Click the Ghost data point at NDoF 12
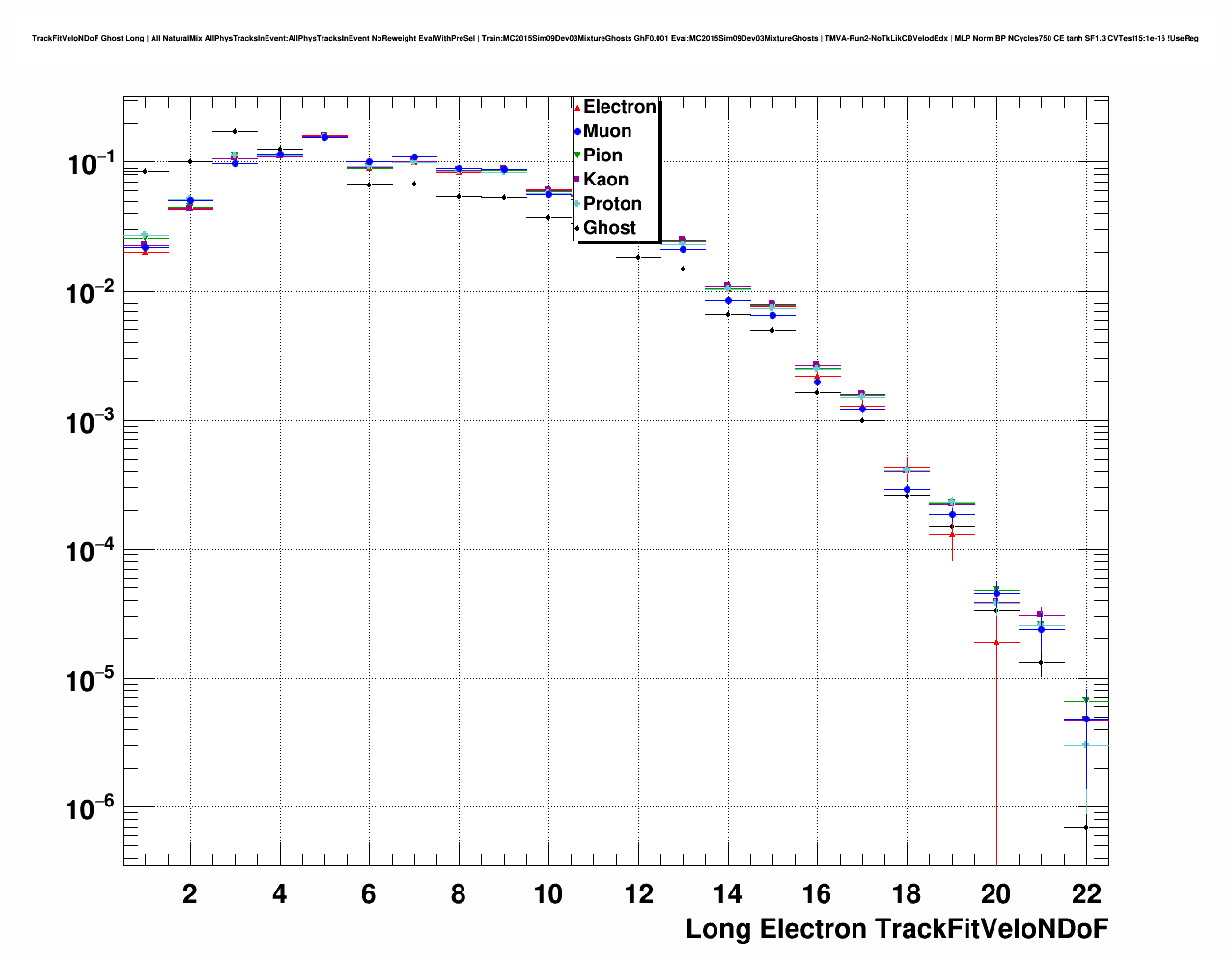1232x962 pixels. (638, 257)
